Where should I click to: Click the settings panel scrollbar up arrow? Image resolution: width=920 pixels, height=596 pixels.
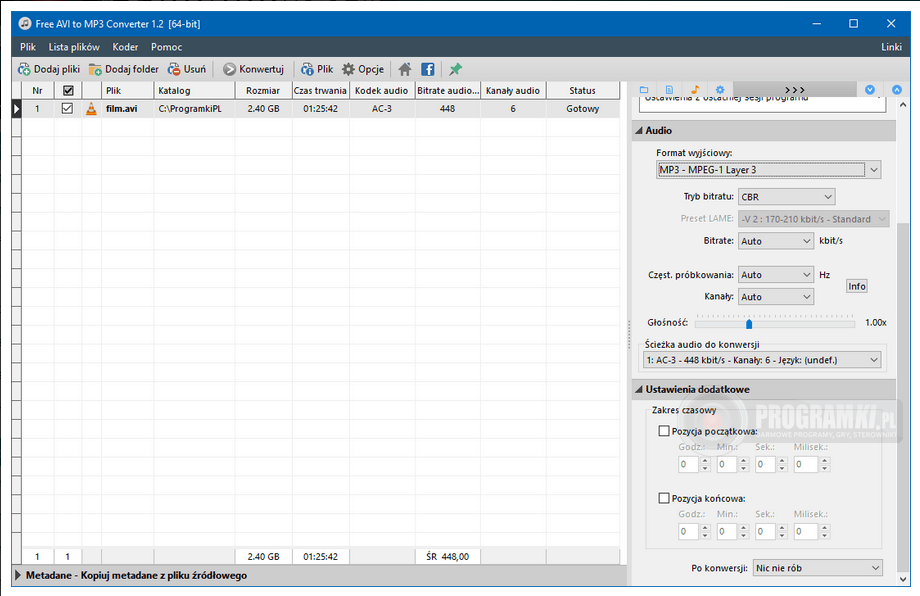point(903,104)
